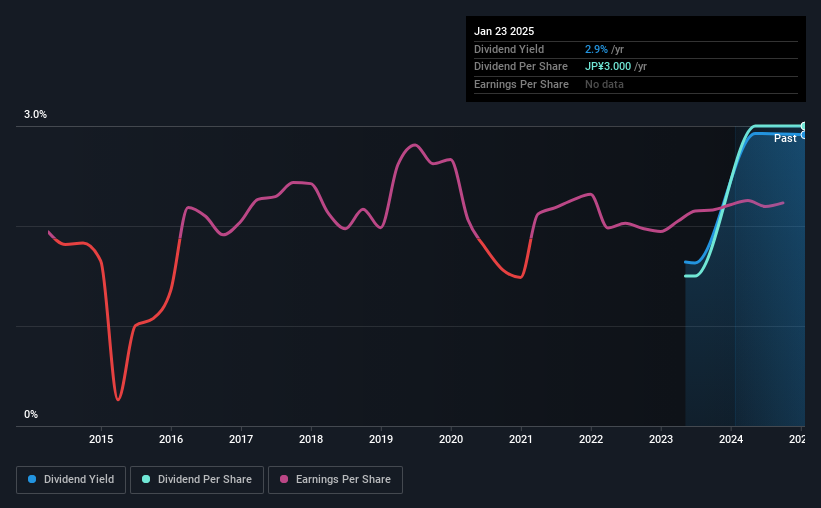The image size is (821, 508).
Task: Click the Dividend Per Share line endpoint marker
Action: coord(804,126)
